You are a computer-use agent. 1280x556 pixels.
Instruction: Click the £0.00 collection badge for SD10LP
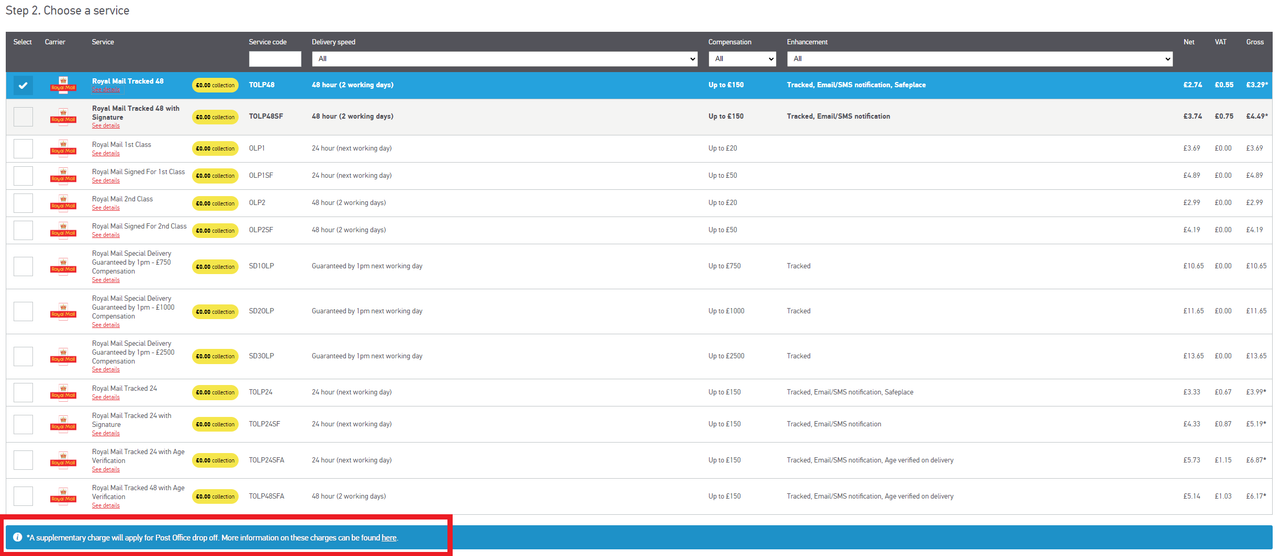point(215,266)
